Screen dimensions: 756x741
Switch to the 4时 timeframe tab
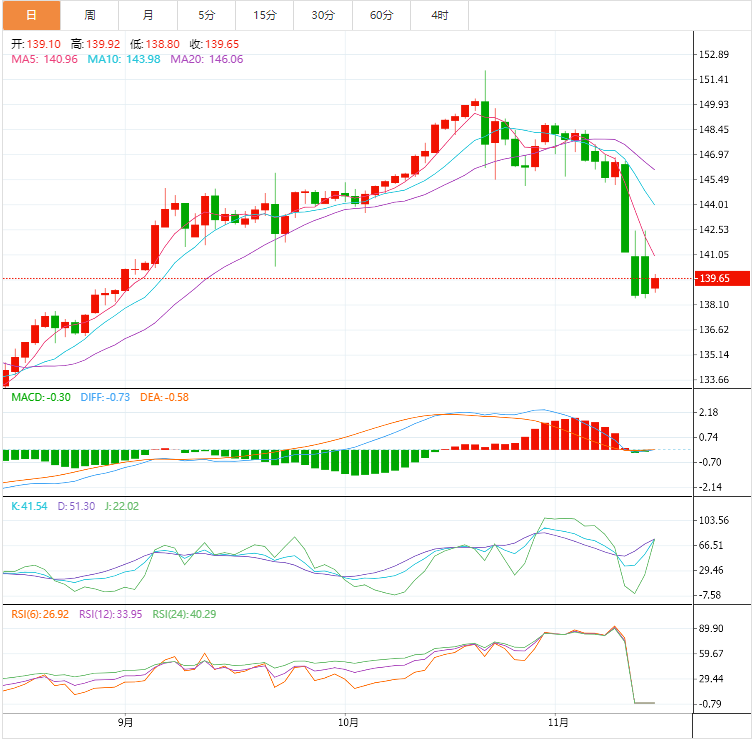439,15
